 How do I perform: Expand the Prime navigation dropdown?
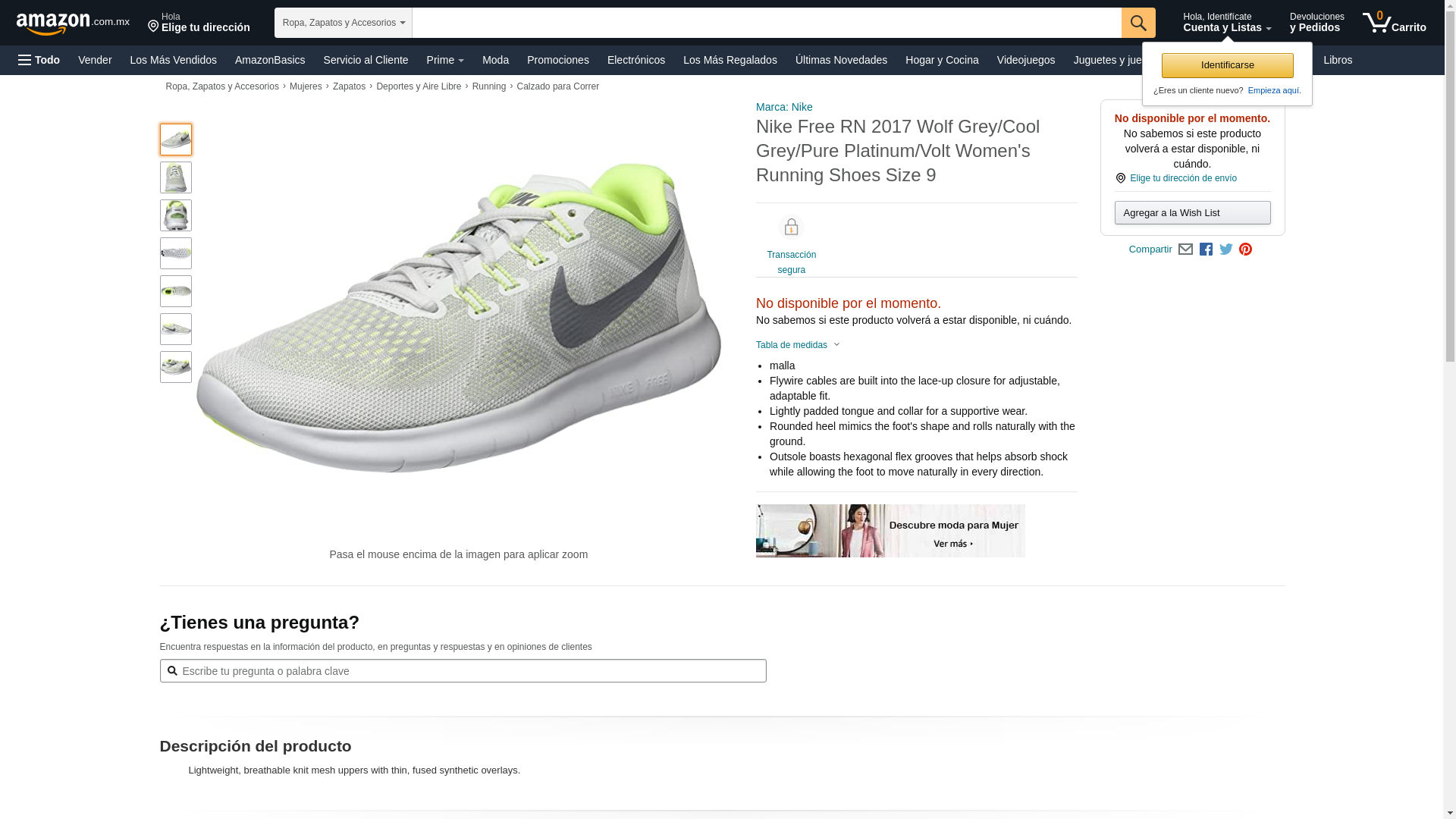pyautogui.click(x=445, y=60)
